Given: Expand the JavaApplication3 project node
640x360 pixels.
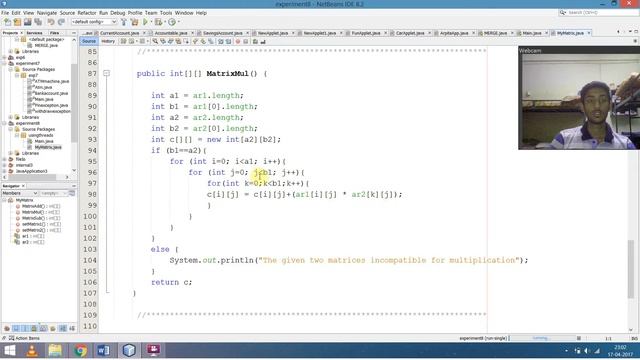Looking at the screenshot, I should [4, 171].
